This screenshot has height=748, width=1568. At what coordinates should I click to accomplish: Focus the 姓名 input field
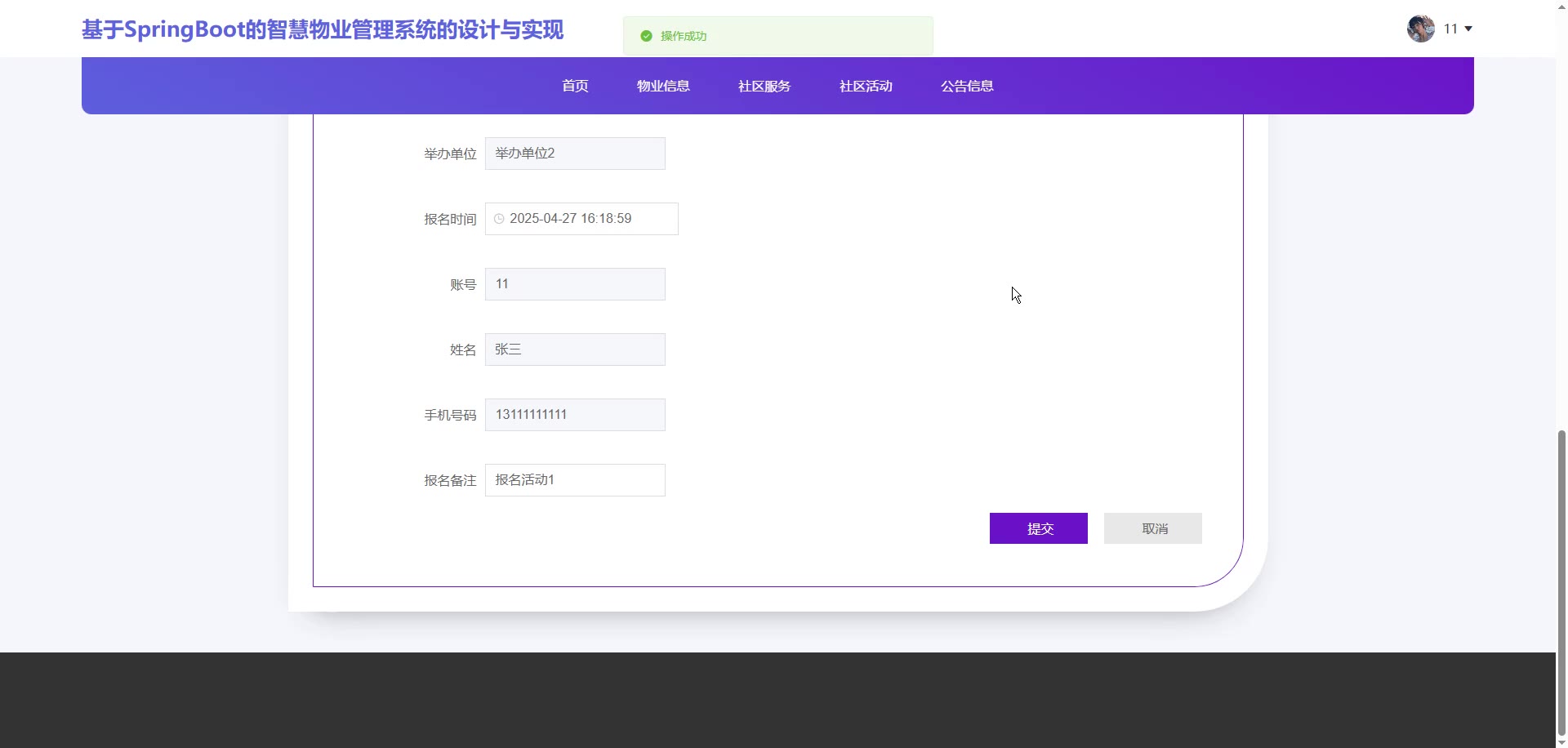click(575, 350)
